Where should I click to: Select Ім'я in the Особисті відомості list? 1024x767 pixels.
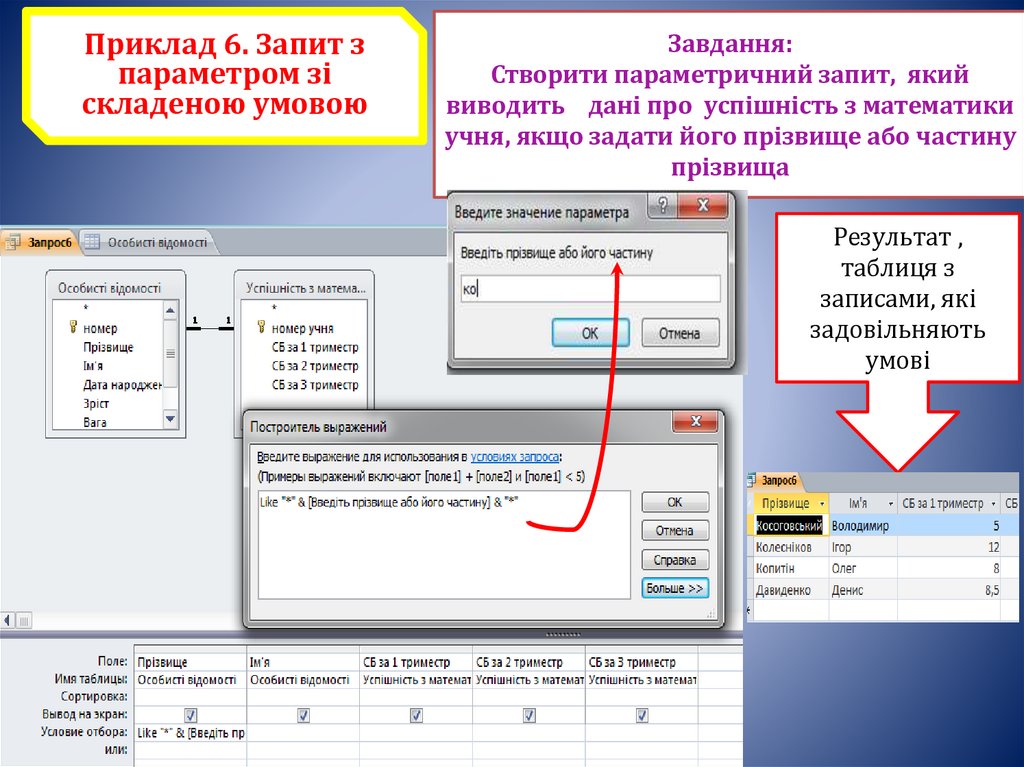93,366
